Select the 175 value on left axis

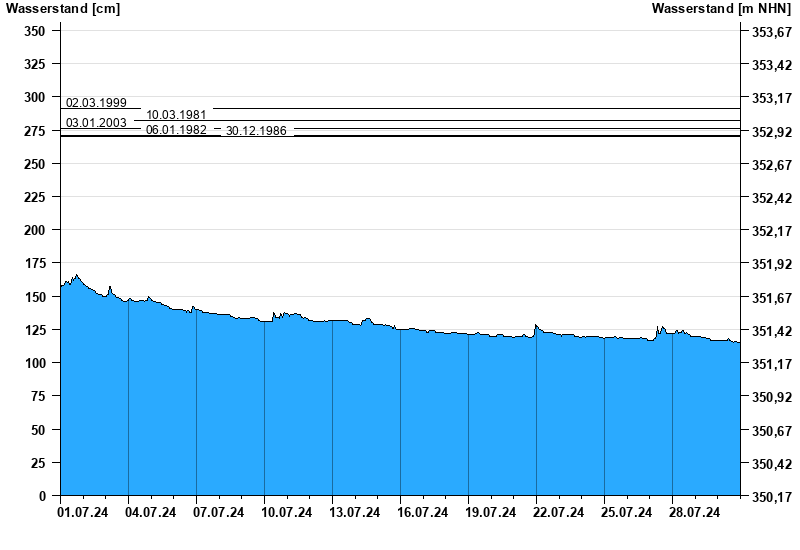click(x=35, y=263)
